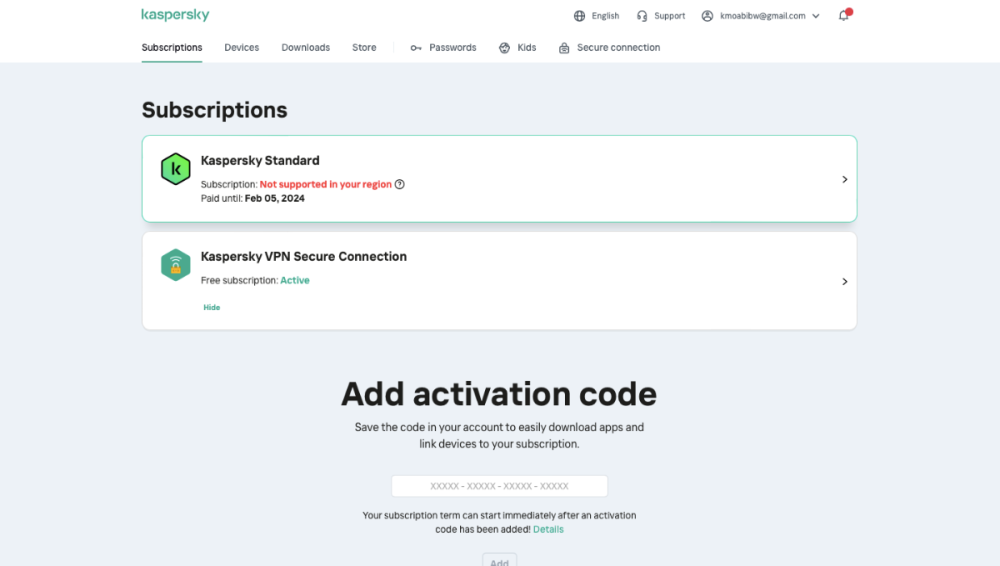Click the Hide link
Image resolution: width=1000 pixels, height=566 pixels.
212,308
